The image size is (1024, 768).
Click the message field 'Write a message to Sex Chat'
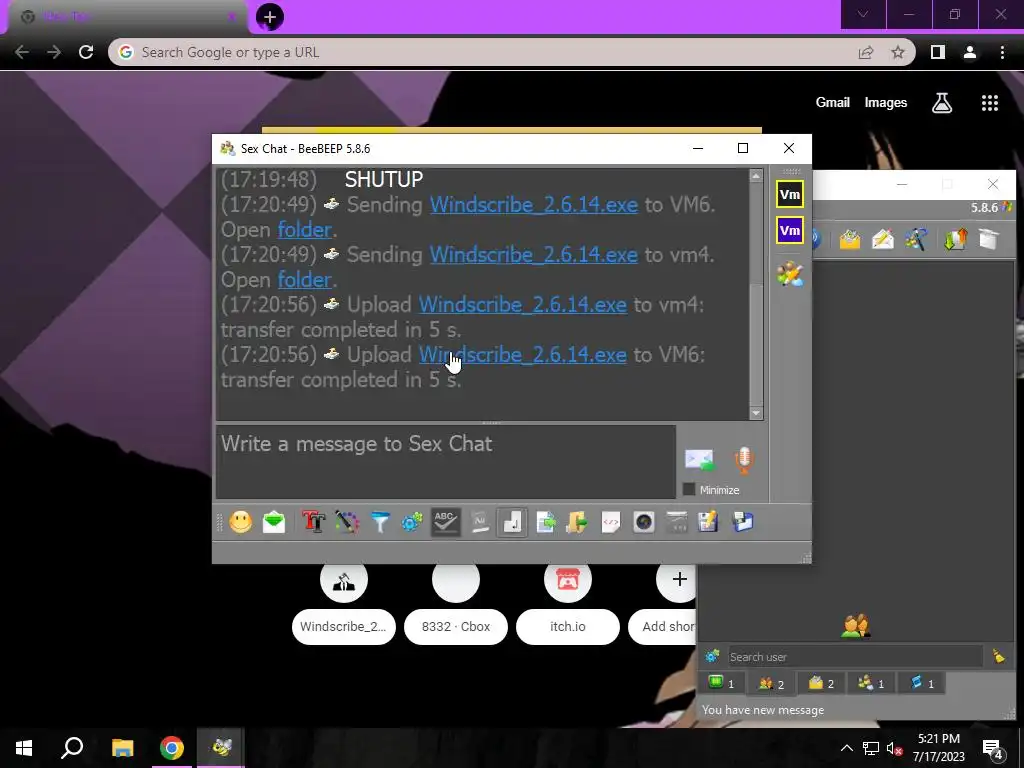(445, 462)
